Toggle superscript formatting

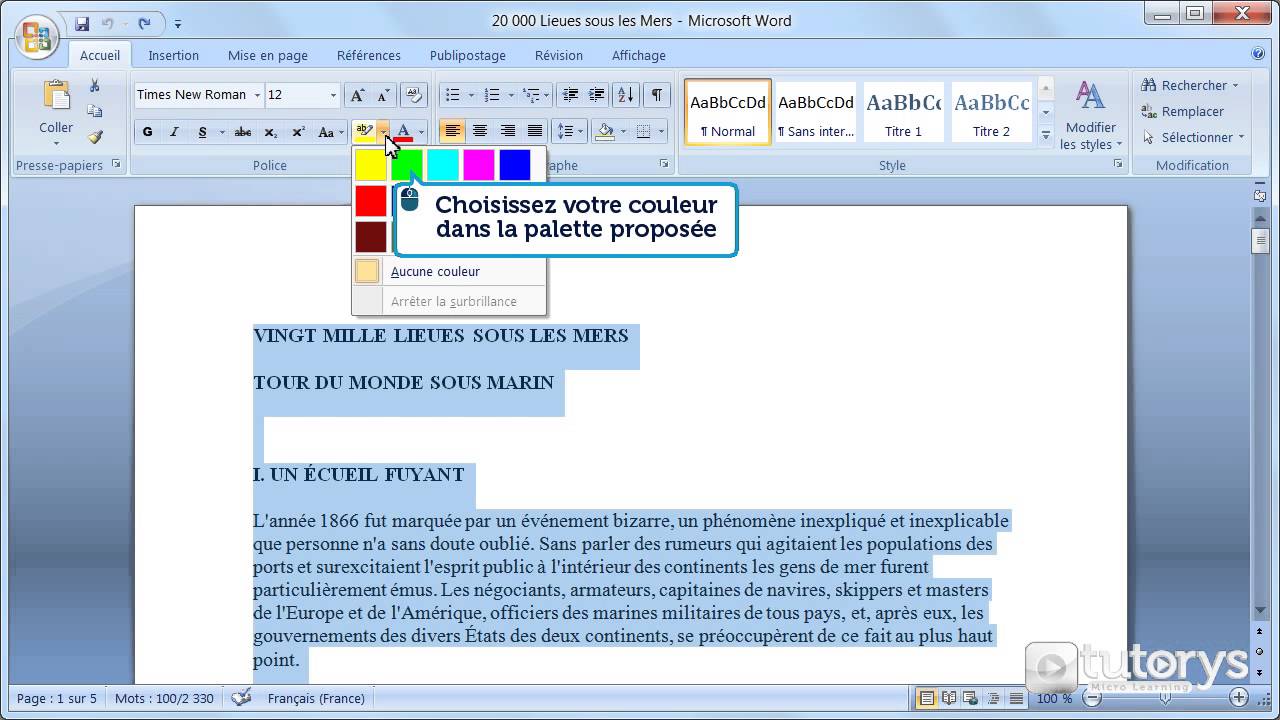click(298, 132)
